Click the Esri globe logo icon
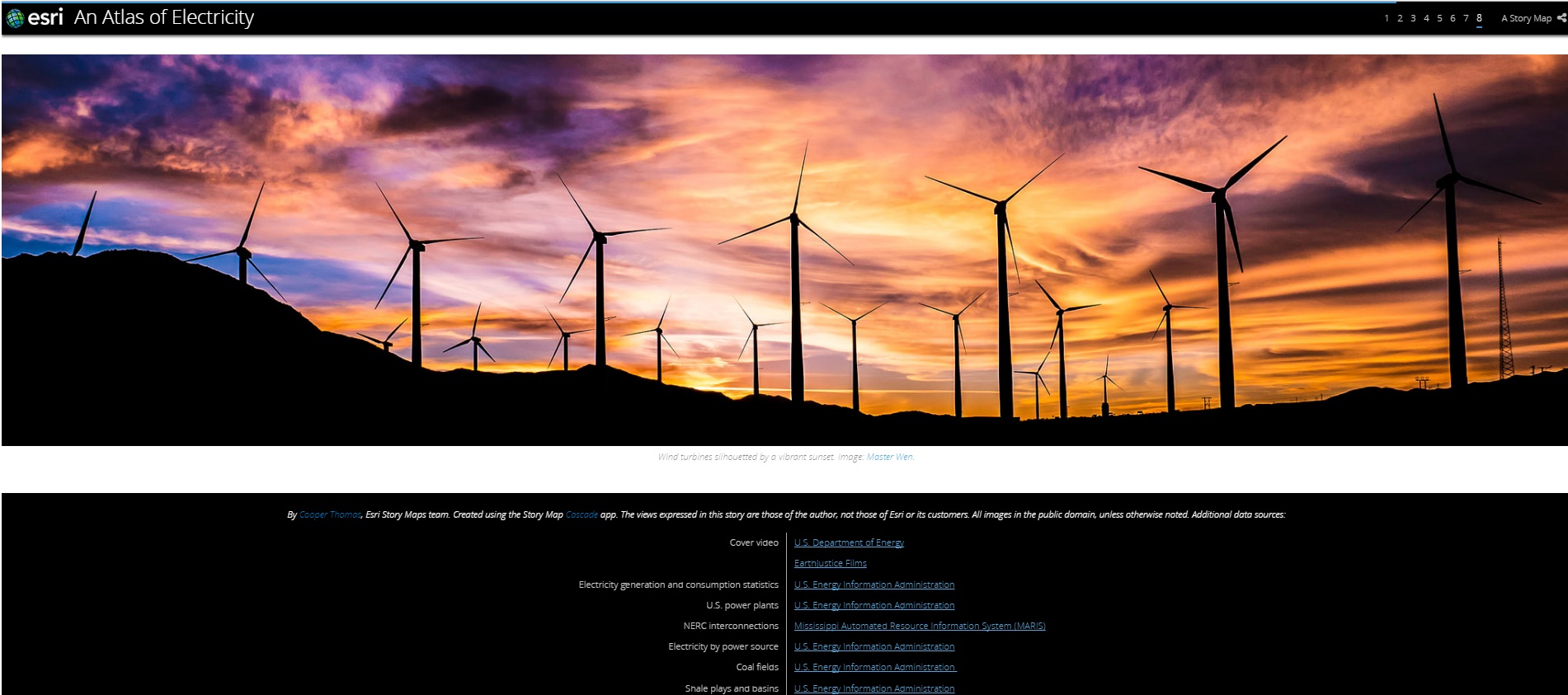Image resolution: width=1568 pixels, height=695 pixels. [x=15, y=18]
